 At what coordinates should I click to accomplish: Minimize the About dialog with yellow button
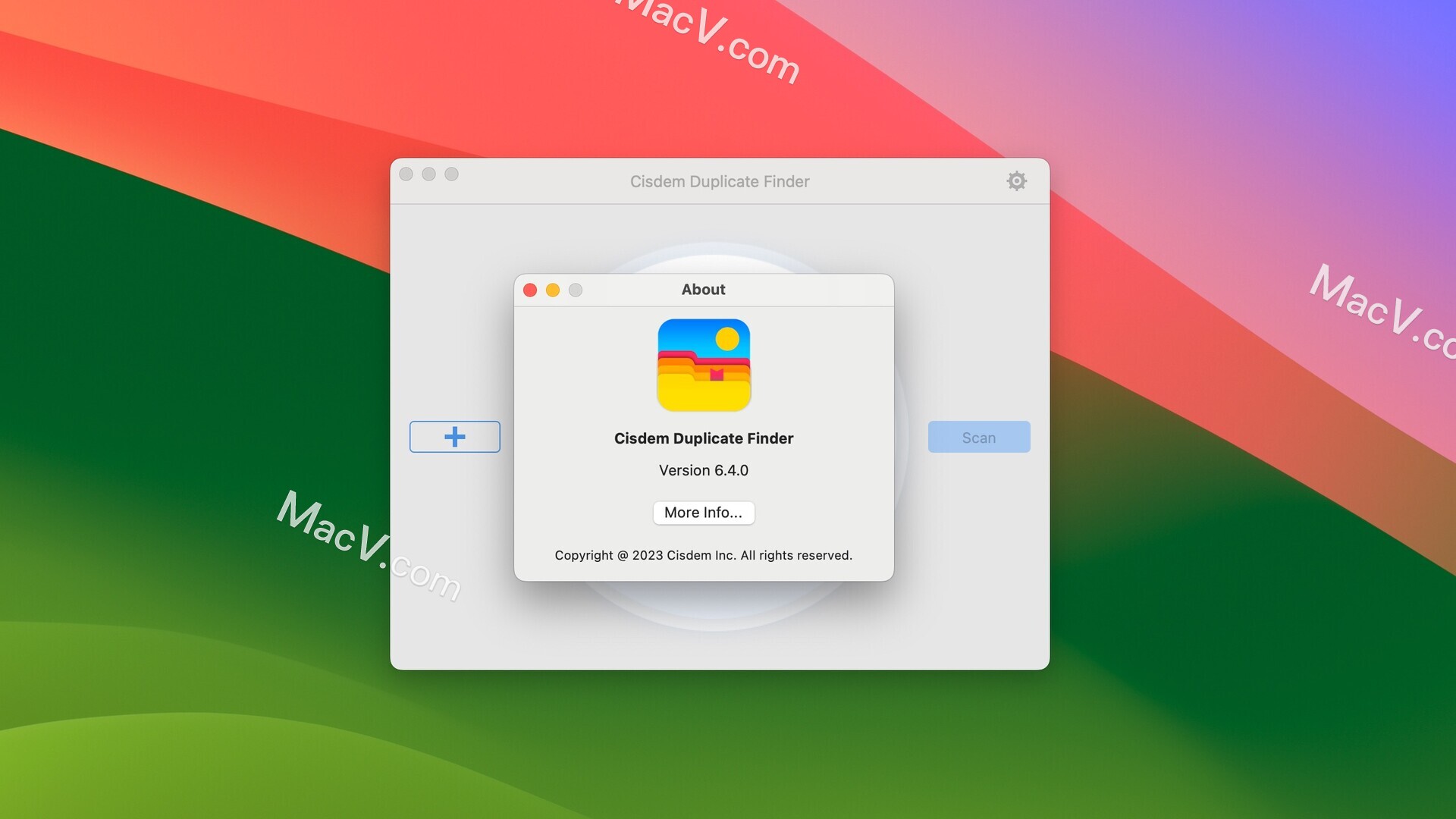pyautogui.click(x=553, y=290)
